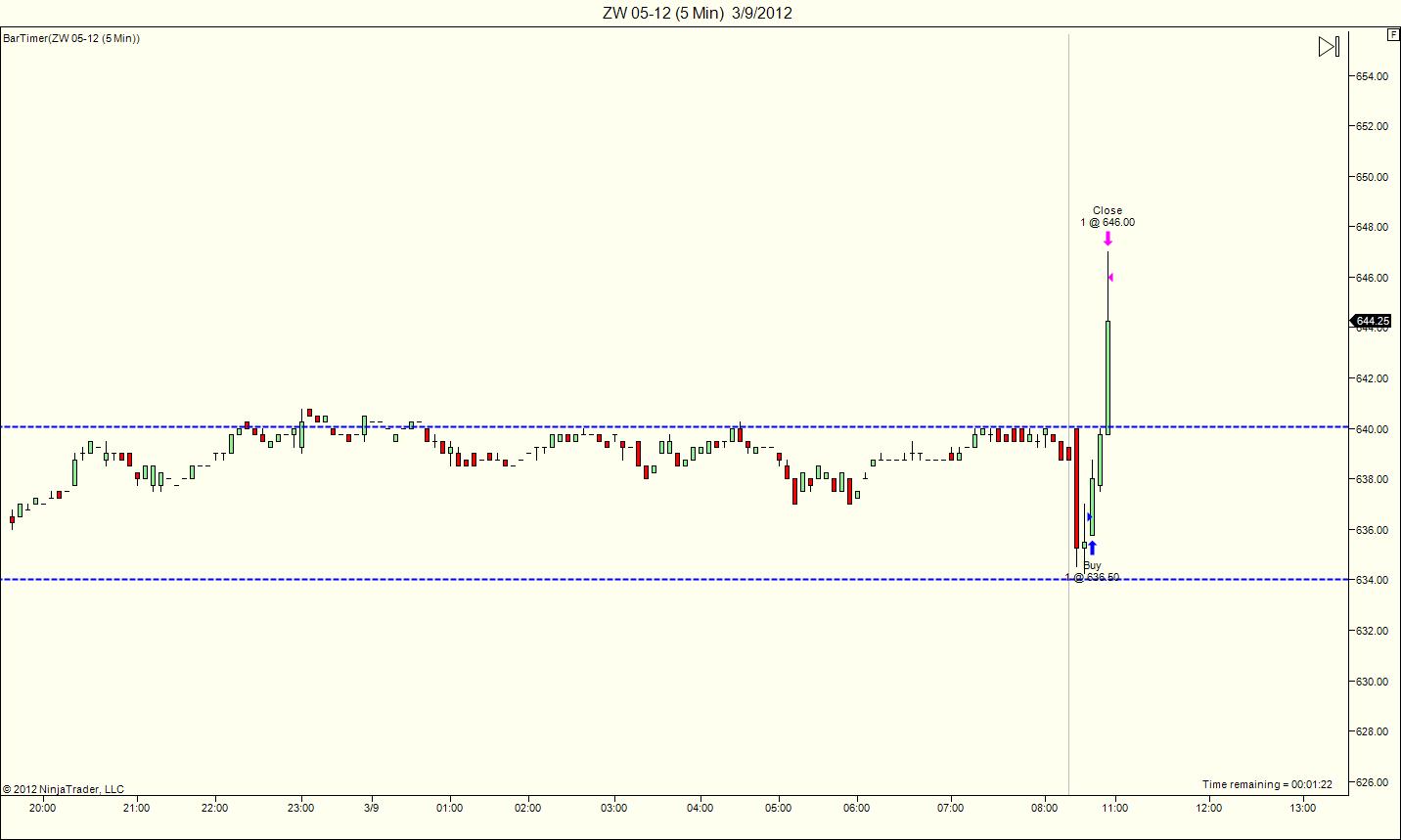Click the © 2012 NinjaTrader, LLC text

pos(64,789)
